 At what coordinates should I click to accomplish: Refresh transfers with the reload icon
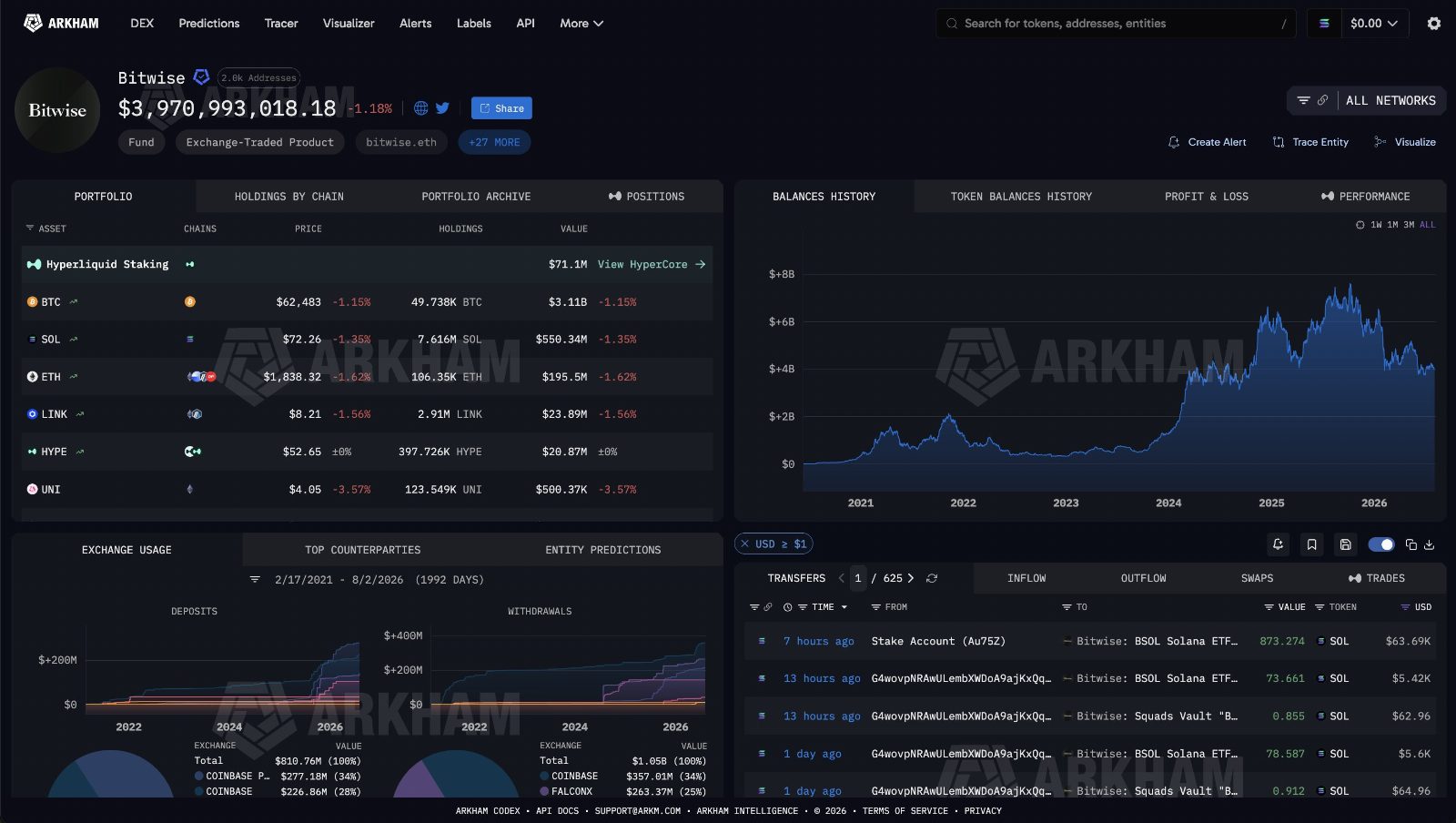click(932, 578)
